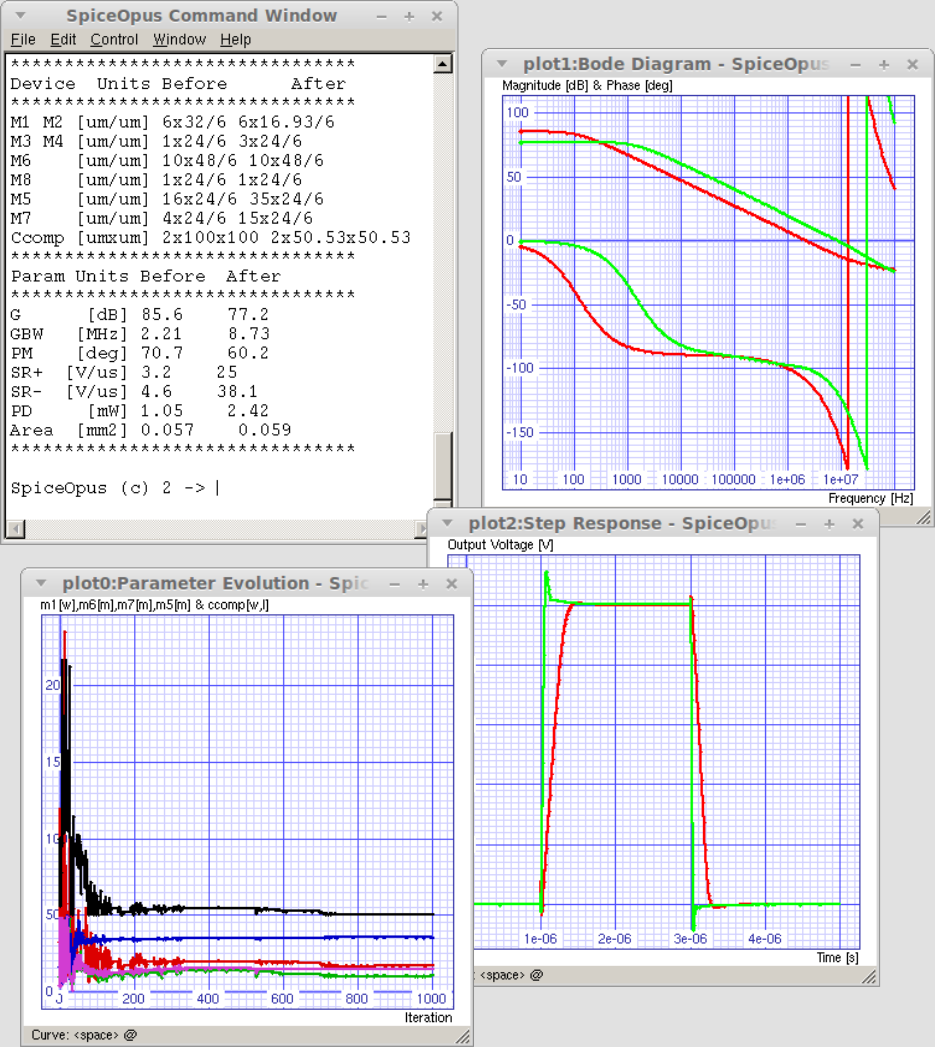Click the command window scroll-up arrow

(x=443, y=64)
